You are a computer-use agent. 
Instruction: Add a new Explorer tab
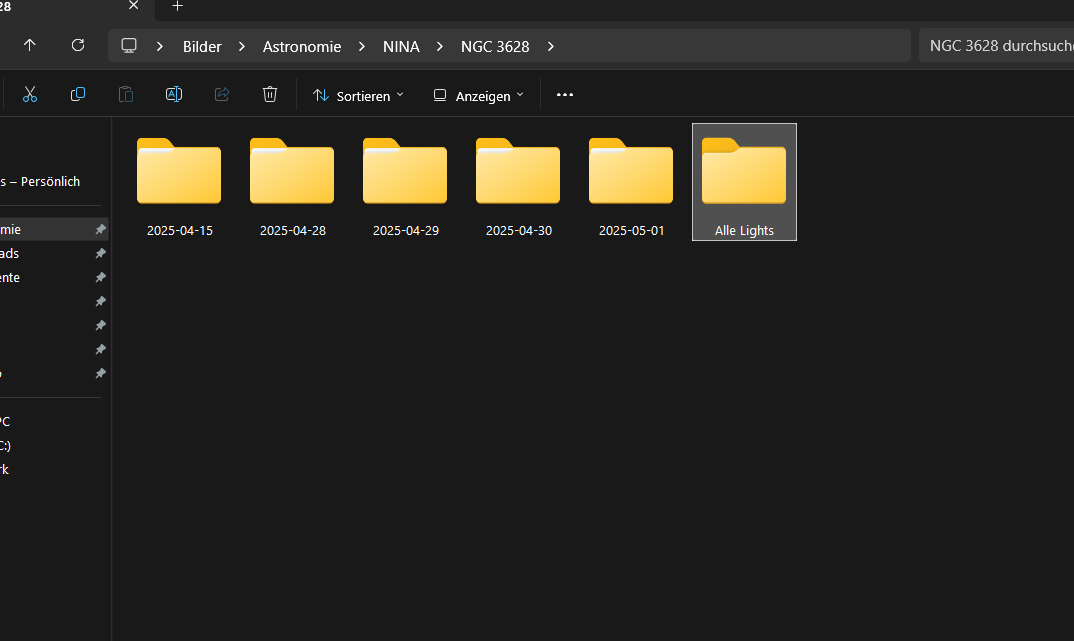(177, 6)
